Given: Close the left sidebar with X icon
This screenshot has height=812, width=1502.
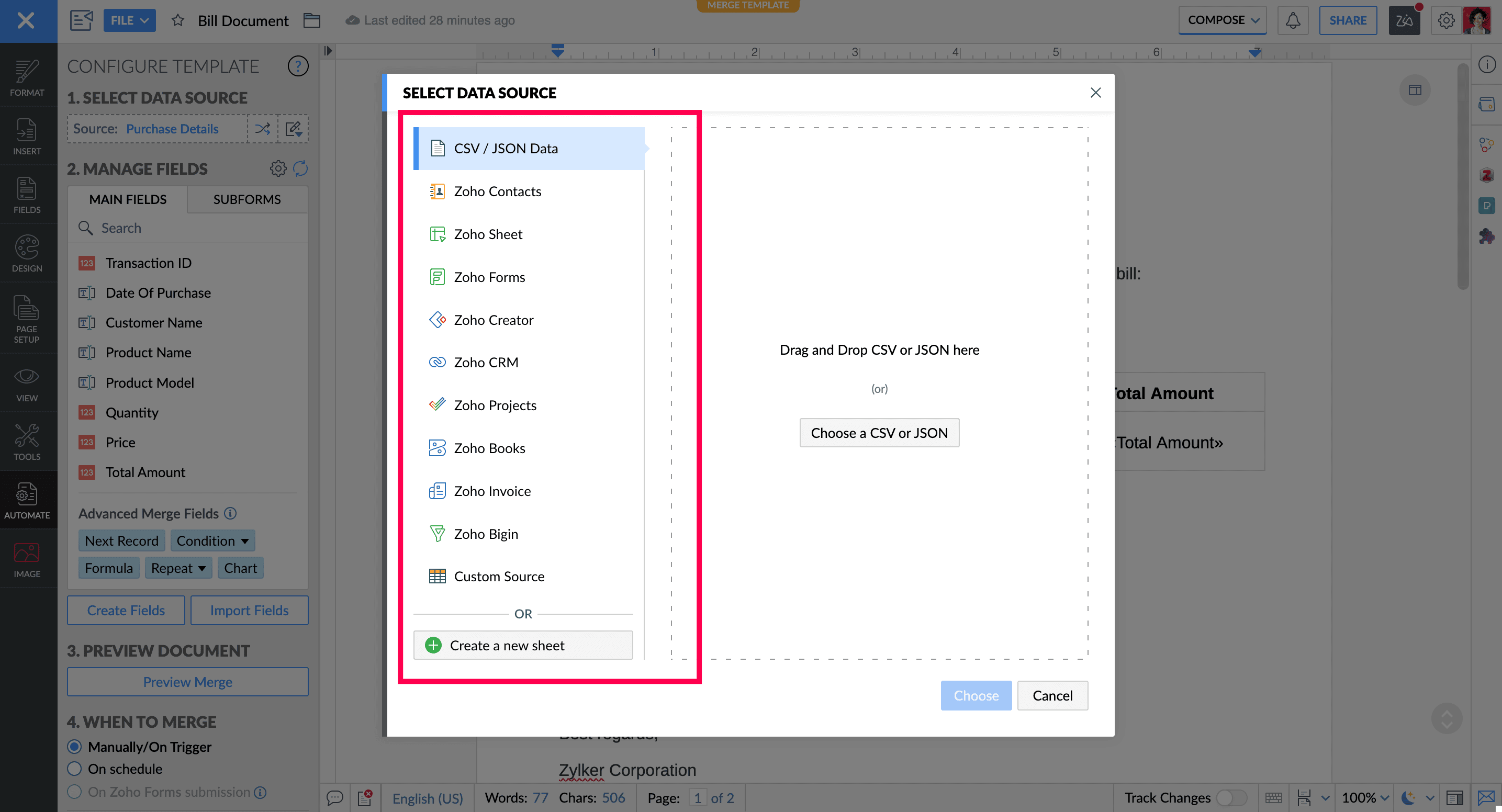Looking at the screenshot, I should 26,20.
